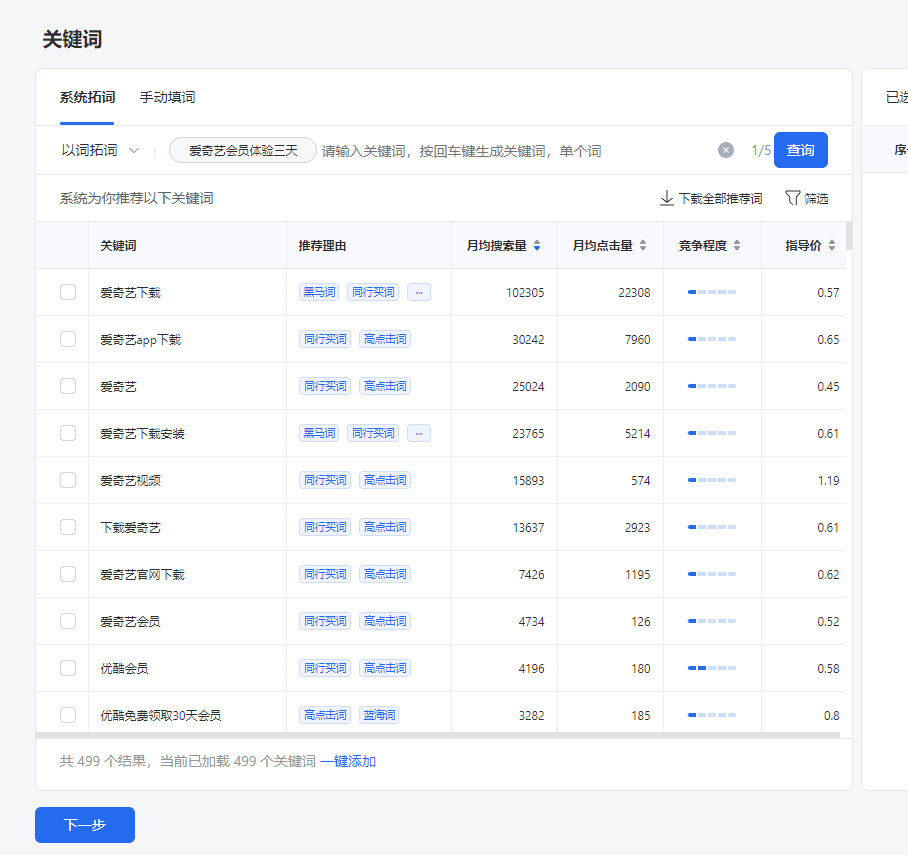Clear the keyword input with the X icon
The width and height of the screenshot is (908, 855).
tap(726, 151)
